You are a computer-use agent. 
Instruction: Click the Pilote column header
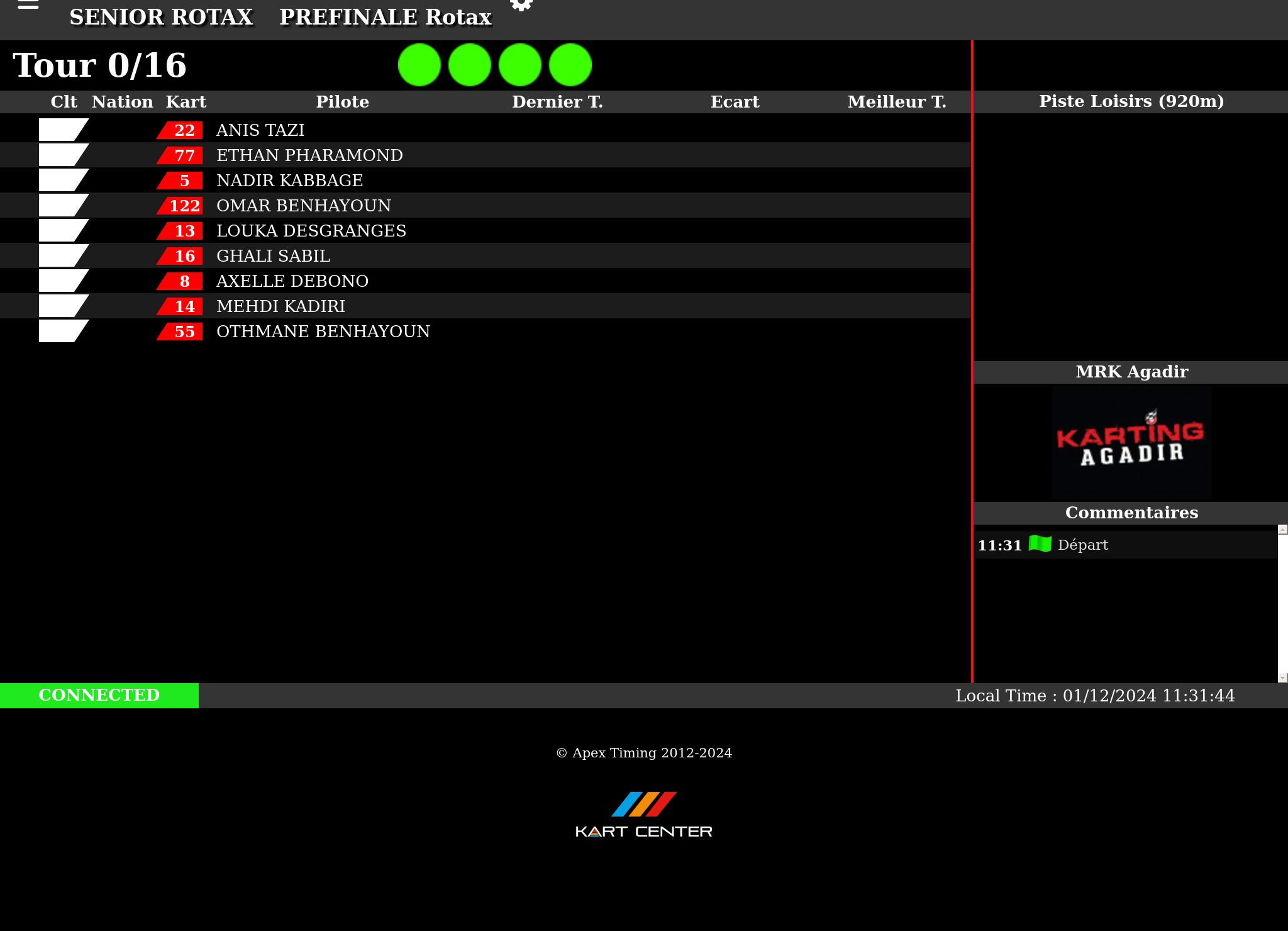(x=342, y=102)
